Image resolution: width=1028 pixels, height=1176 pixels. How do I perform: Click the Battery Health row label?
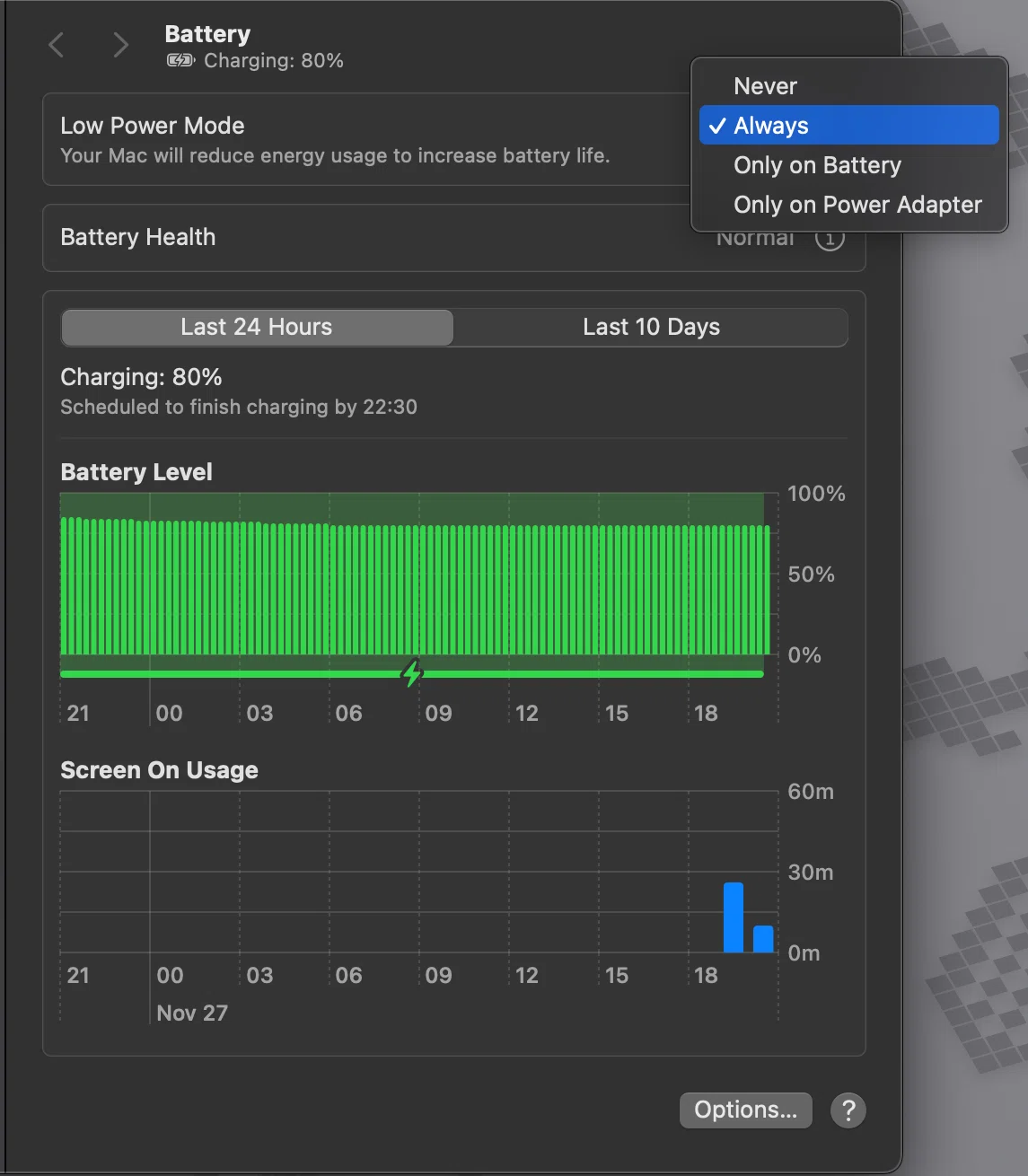coord(138,238)
